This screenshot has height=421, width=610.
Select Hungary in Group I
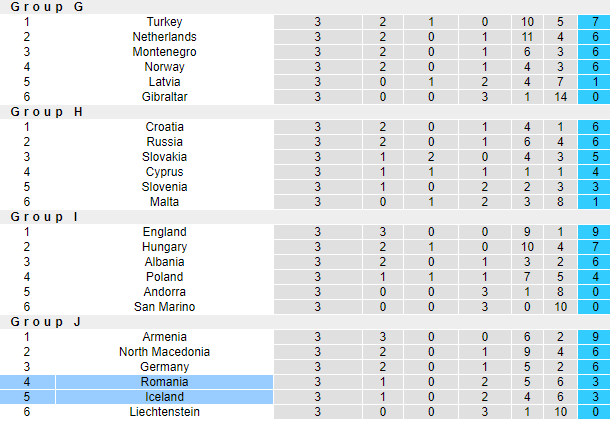tap(164, 247)
